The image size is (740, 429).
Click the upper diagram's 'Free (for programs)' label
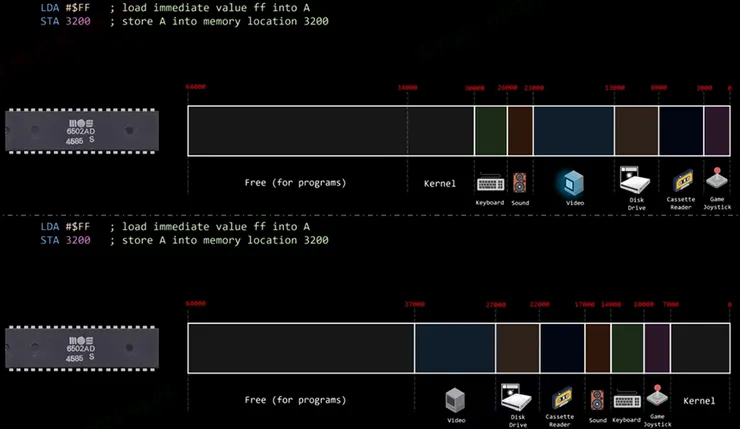(295, 183)
